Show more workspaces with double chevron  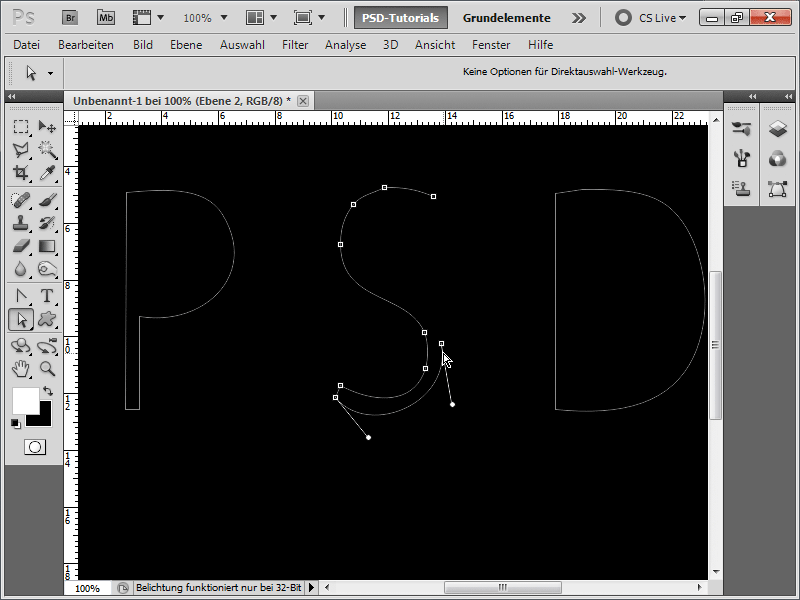[x=579, y=18]
